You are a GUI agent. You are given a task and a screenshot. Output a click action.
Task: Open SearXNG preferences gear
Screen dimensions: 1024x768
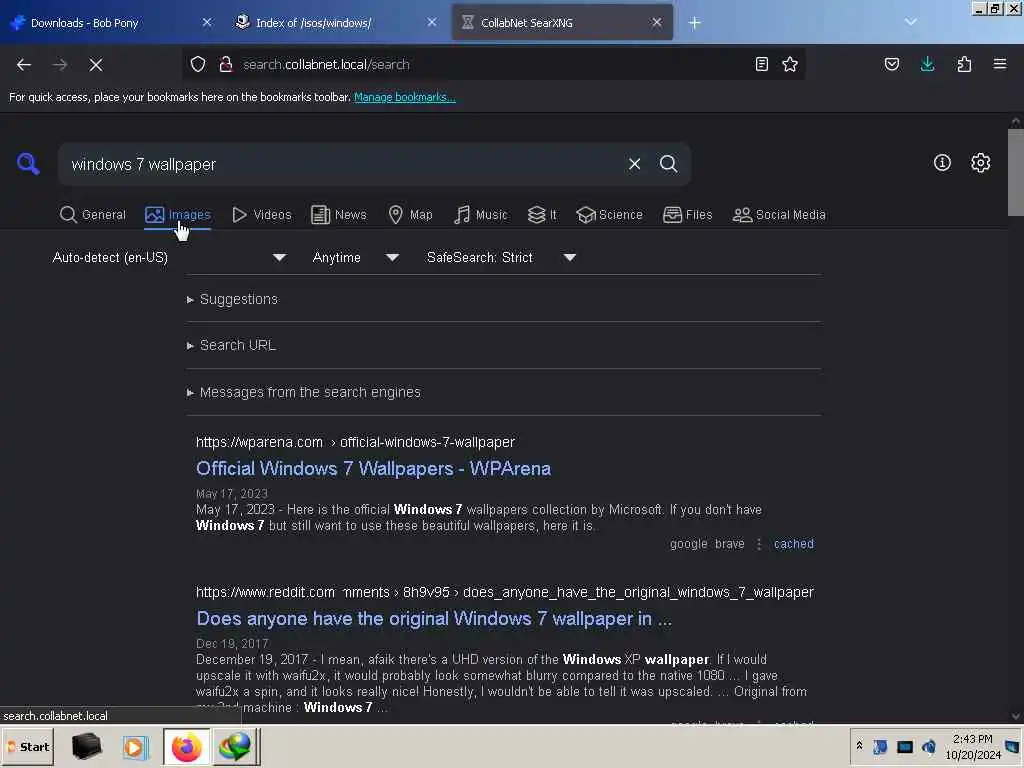pos(980,163)
